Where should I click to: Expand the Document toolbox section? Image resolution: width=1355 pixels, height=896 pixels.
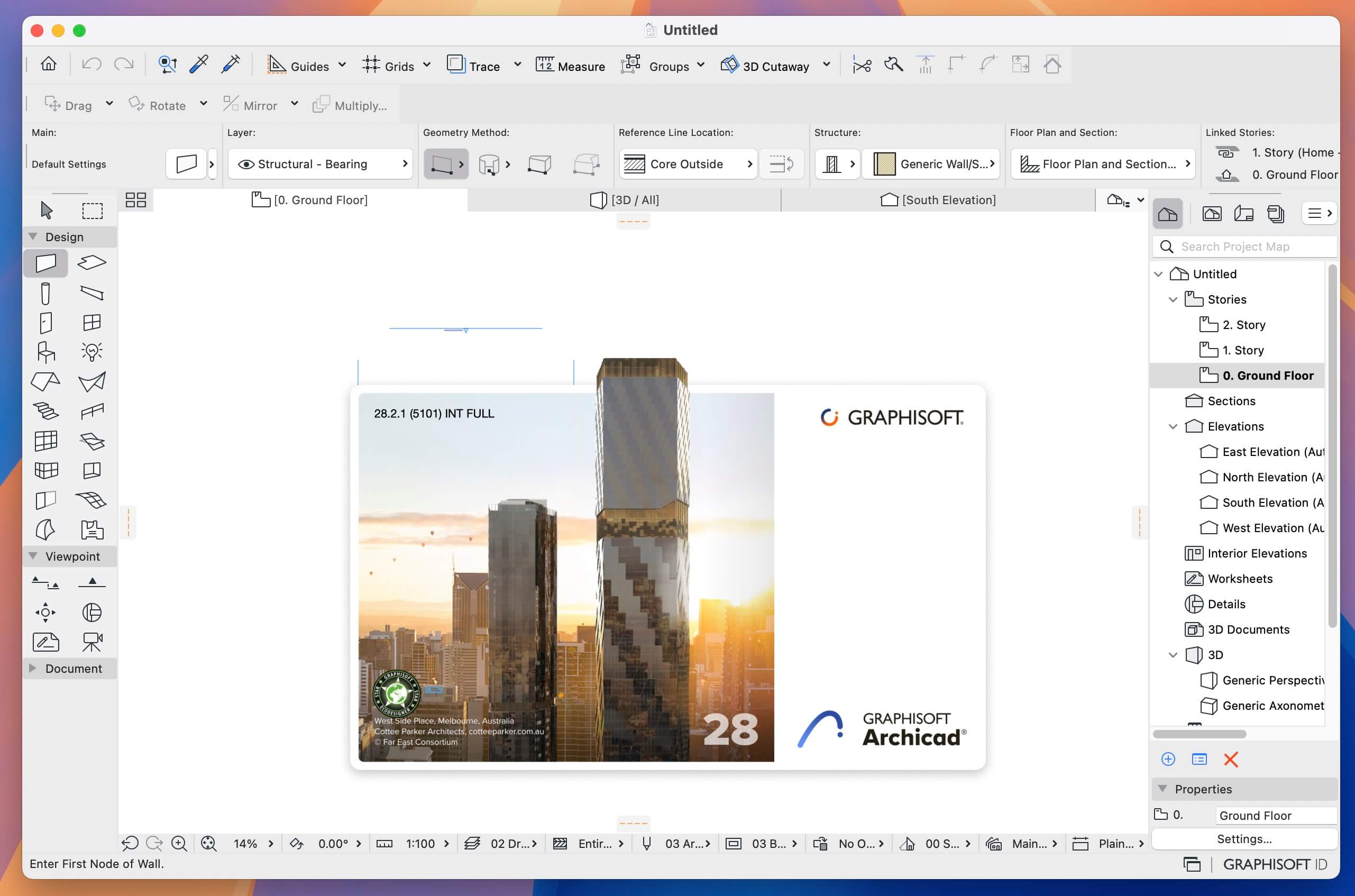click(33, 669)
